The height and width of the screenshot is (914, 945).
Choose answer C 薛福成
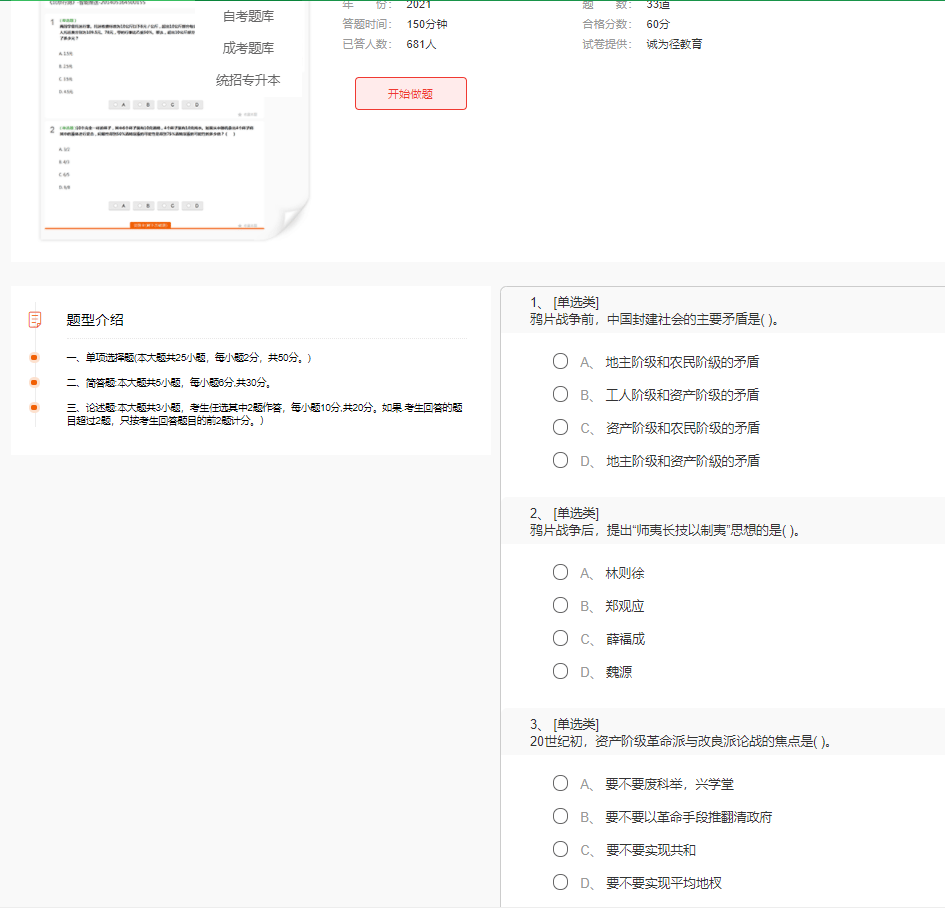(x=560, y=639)
